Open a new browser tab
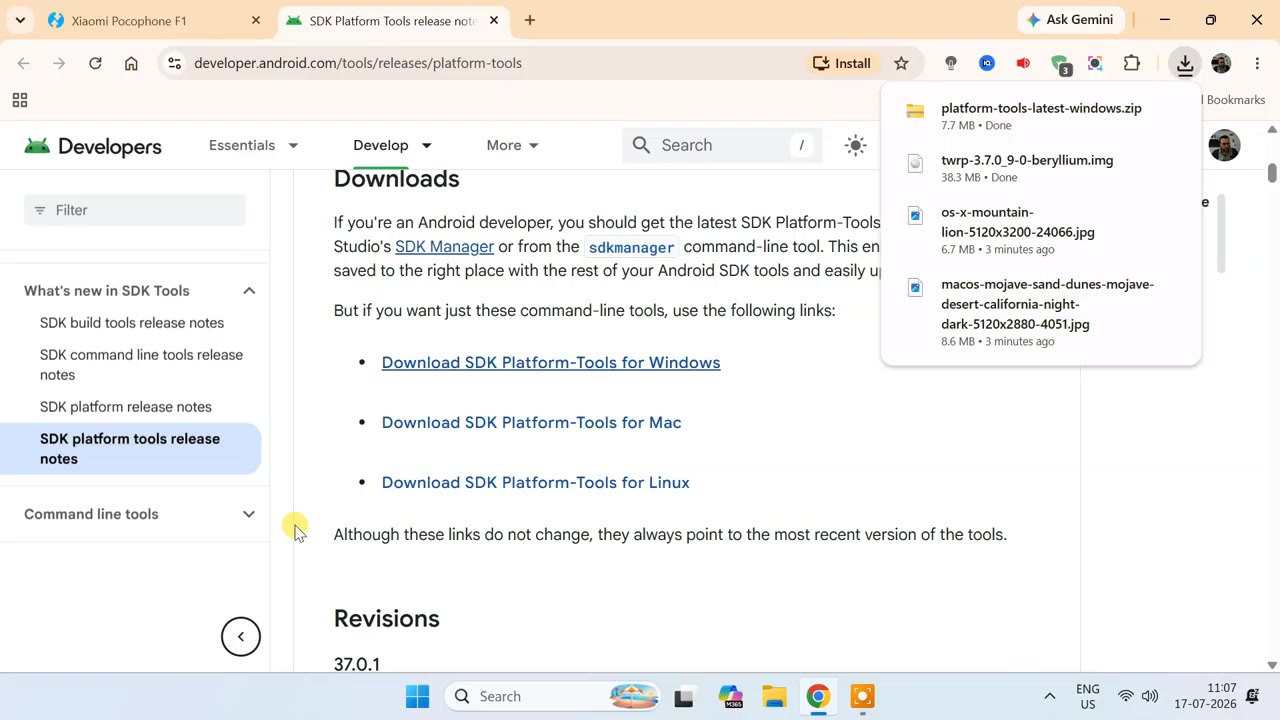The width and height of the screenshot is (1280, 720). pyautogui.click(x=530, y=20)
